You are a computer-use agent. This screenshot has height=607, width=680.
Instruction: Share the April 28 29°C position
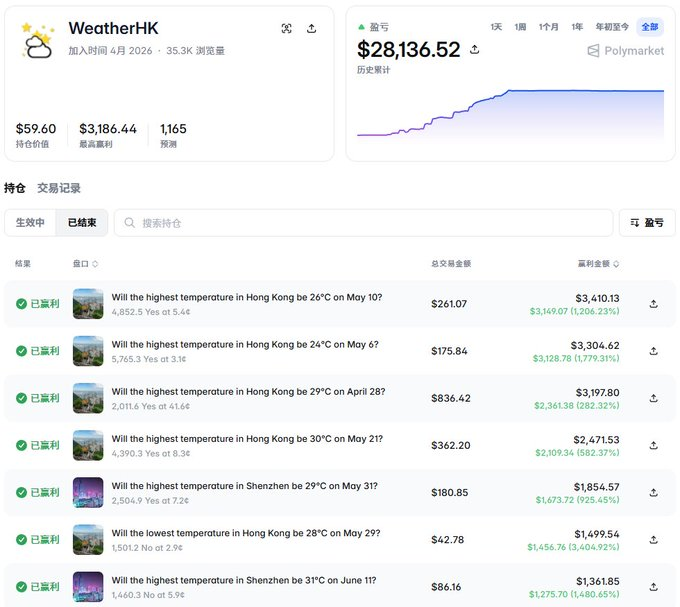(x=654, y=398)
